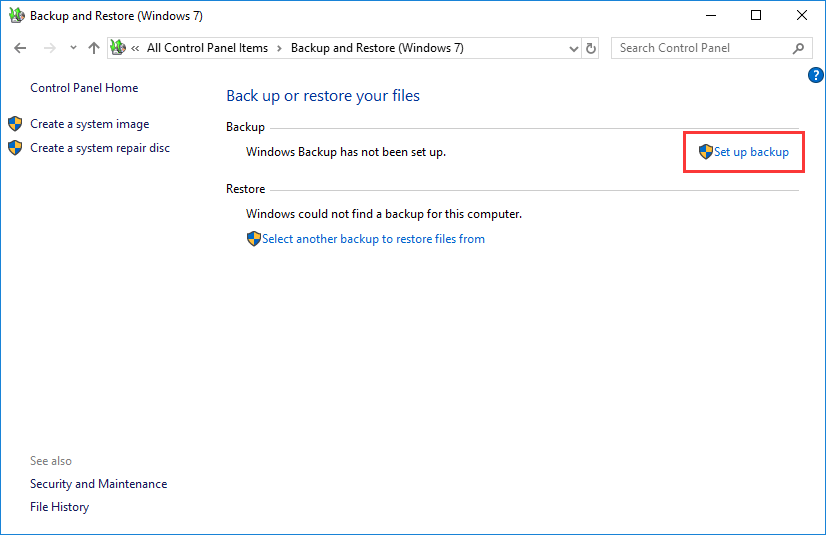
Task: Open File History
Action: click(60, 507)
